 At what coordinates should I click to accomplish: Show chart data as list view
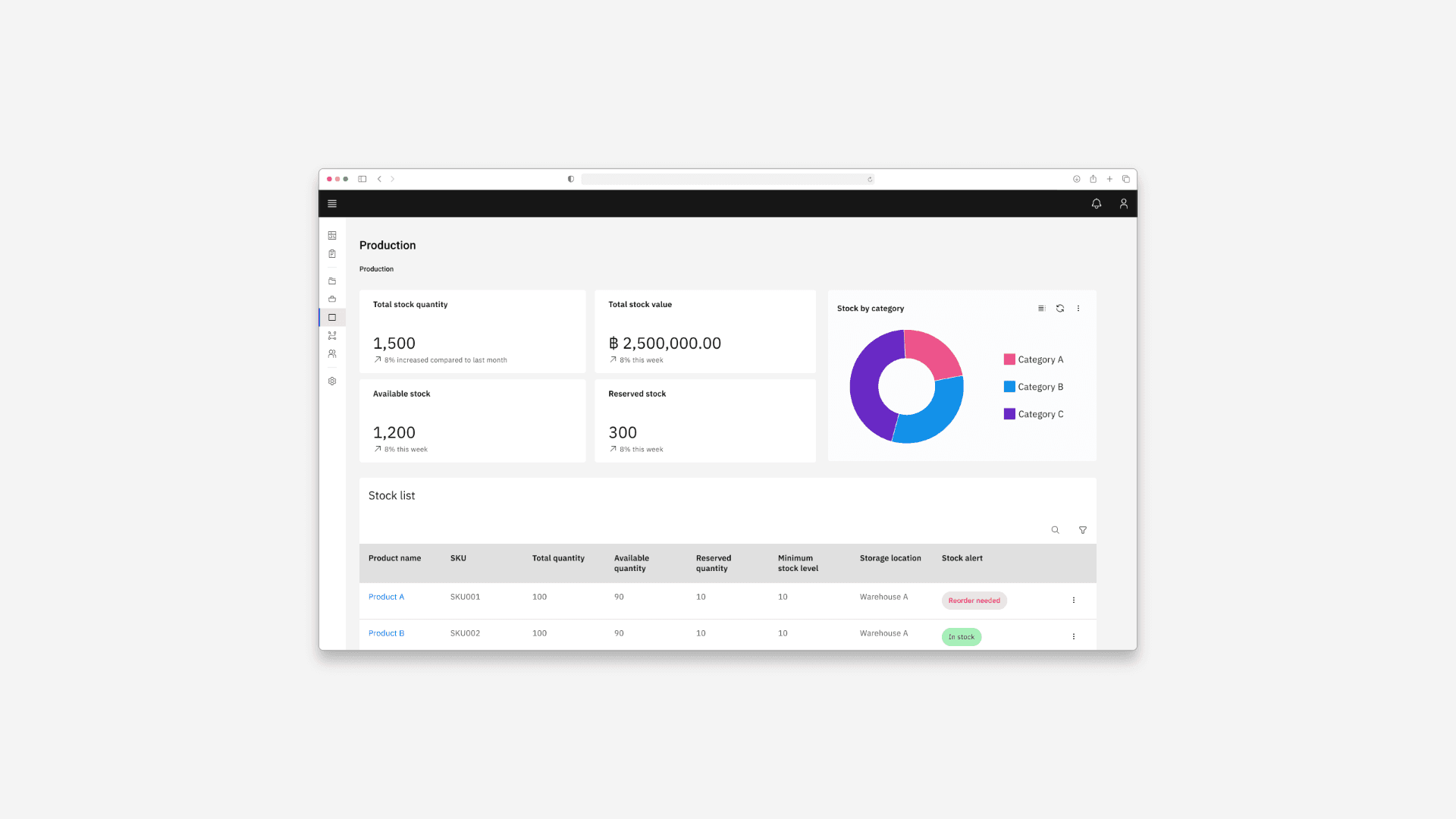click(x=1042, y=309)
